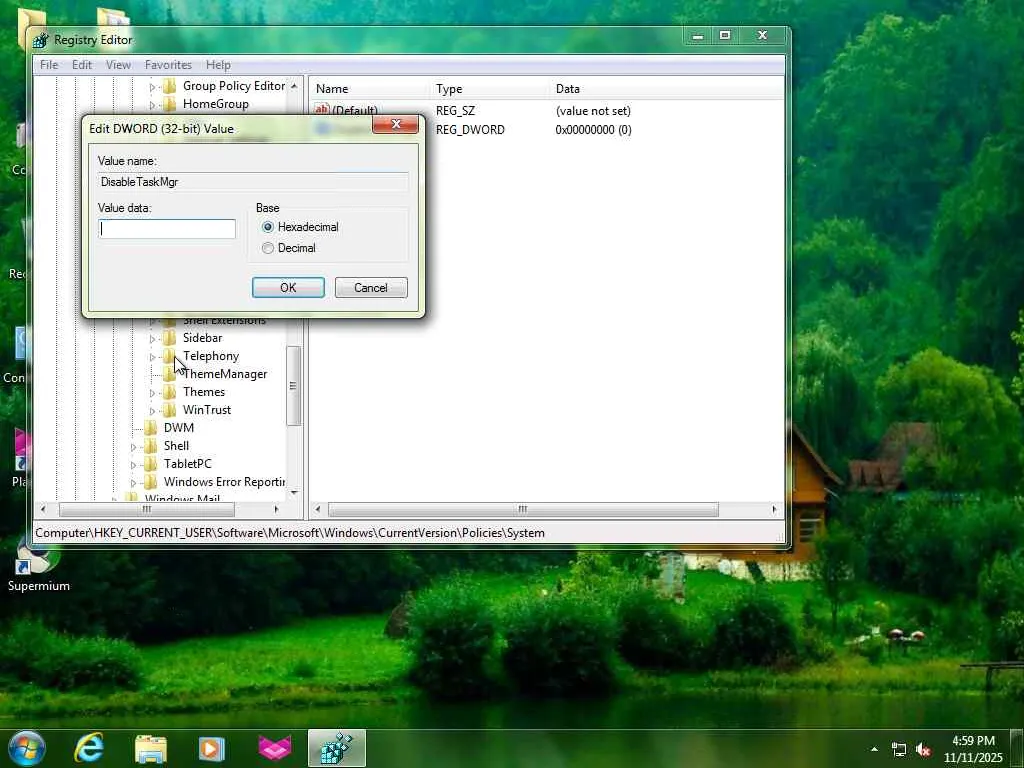Click the values pane horizontal scrollbar thumb
Screen dimensions: 1024x768
(522, 509)
